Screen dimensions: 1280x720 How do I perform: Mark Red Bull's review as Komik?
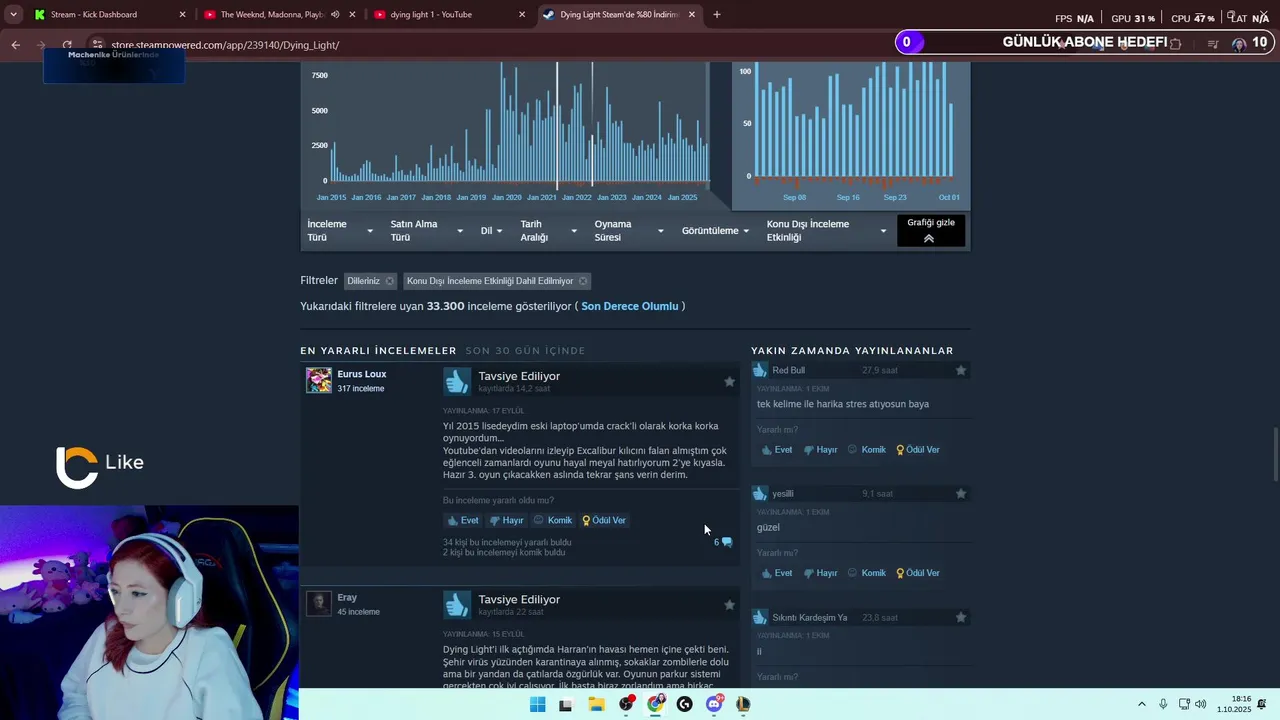click(x=867, y=450)
